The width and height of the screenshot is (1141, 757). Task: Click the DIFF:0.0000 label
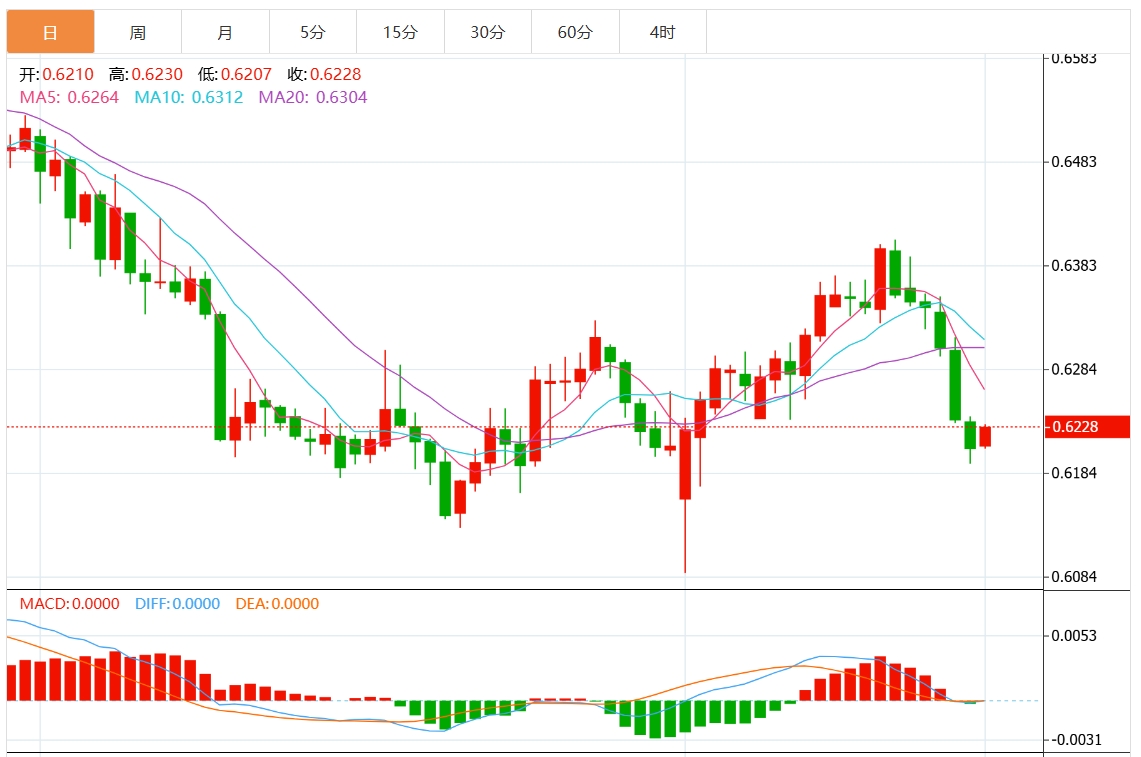[178, 603]
